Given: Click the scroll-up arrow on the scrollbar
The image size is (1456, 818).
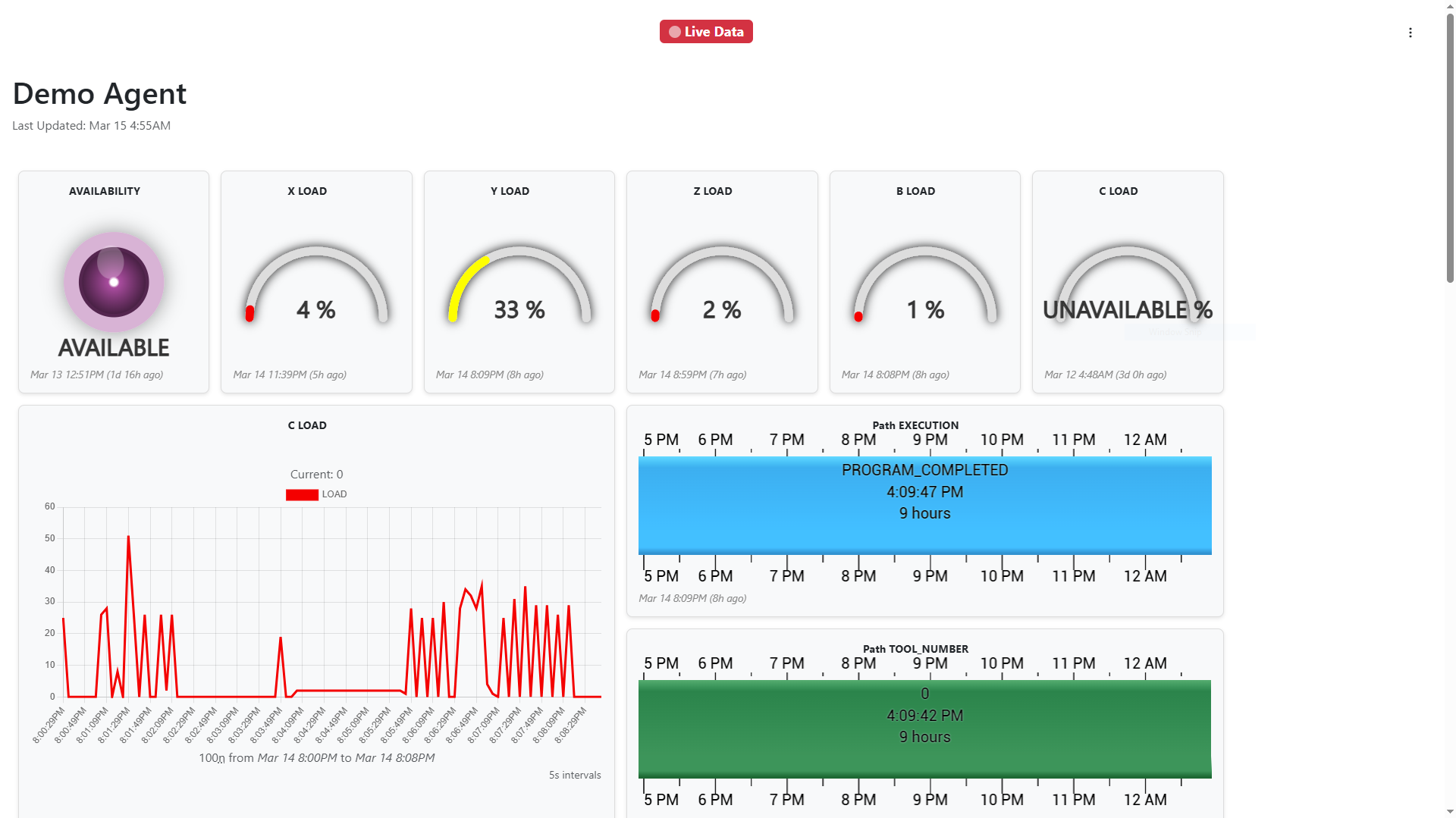Looking at the screenshot, I should point(1448,6).
